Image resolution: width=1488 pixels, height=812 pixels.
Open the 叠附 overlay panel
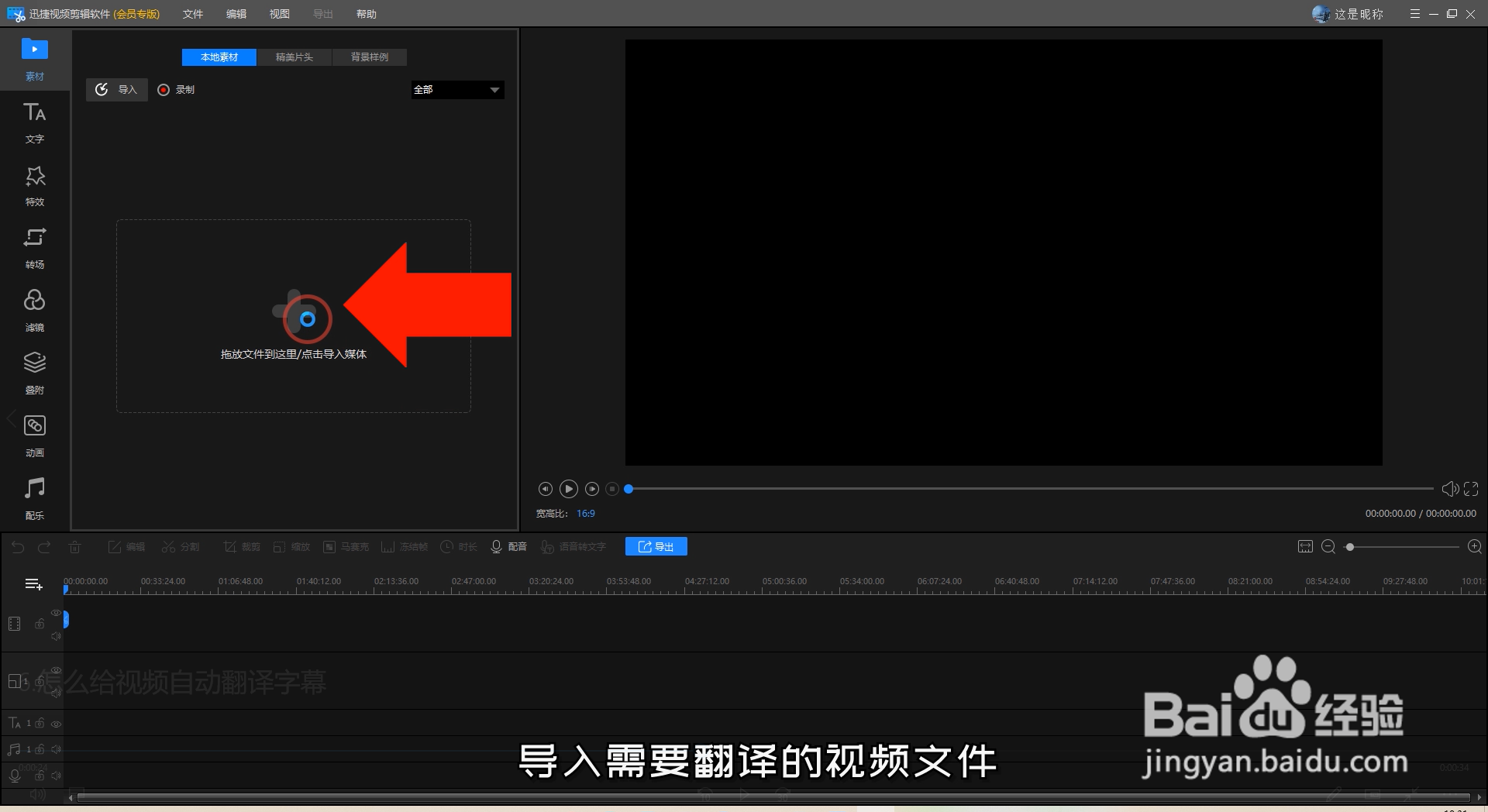pyautogui.click(x=34, y=373)
